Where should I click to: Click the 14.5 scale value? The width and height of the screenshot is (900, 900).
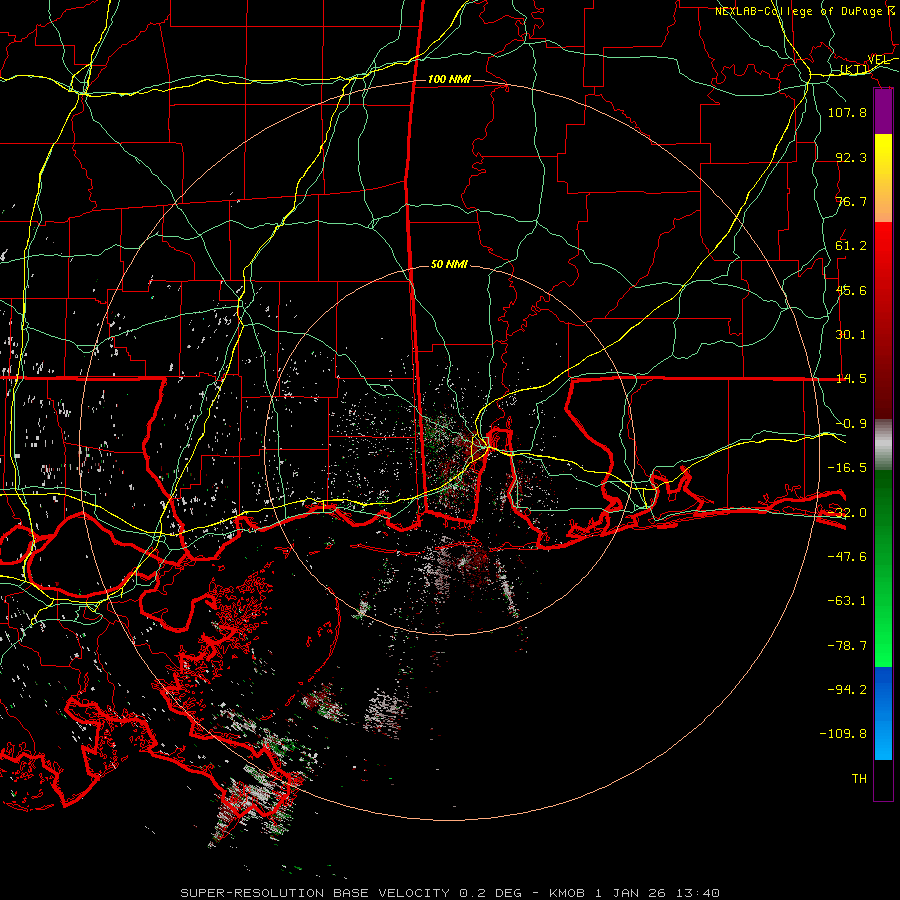851,379
